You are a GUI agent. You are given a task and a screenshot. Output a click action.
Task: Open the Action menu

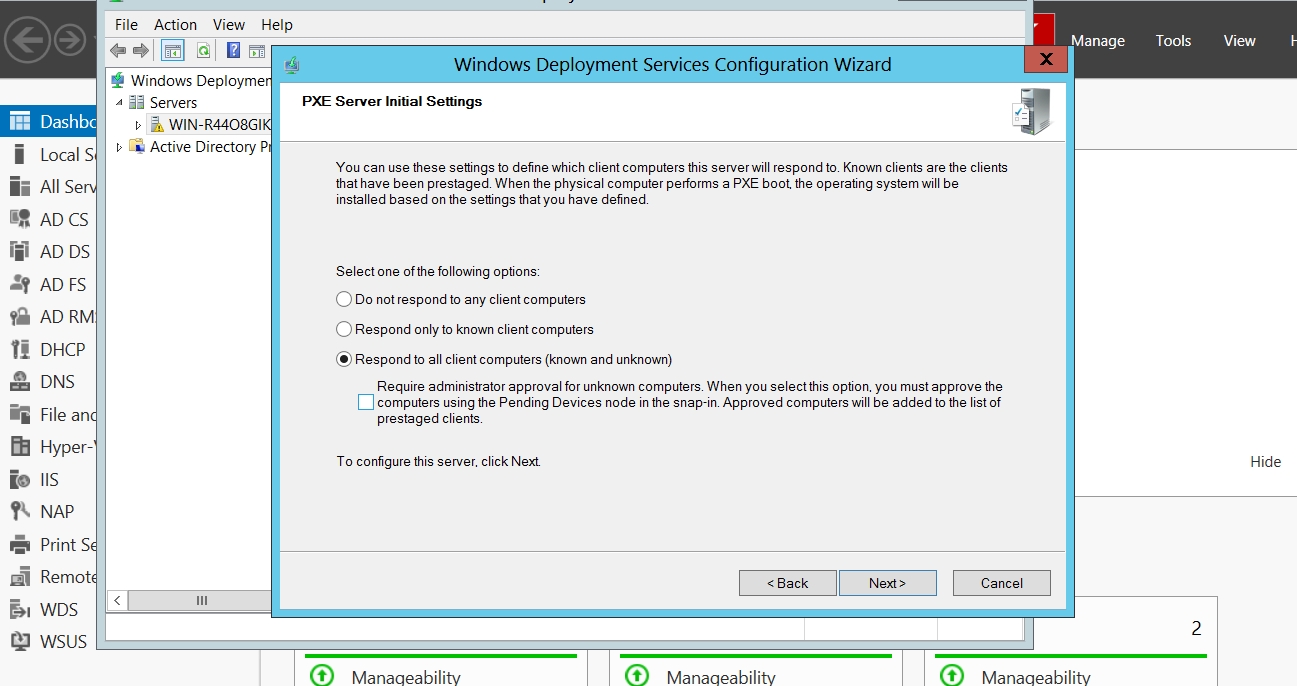[x=175, y=24]
